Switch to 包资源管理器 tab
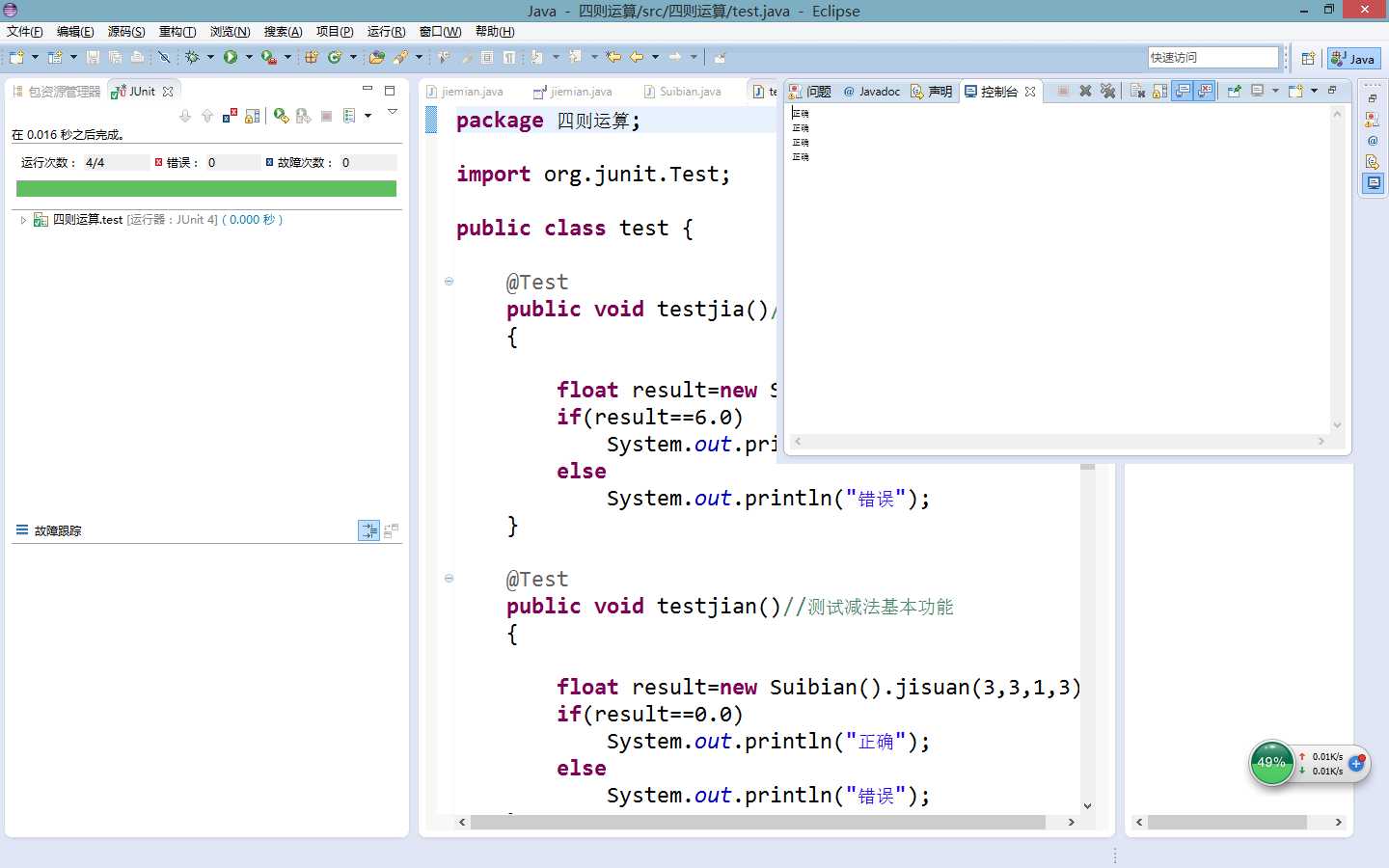This screenshot has height=868, width=1389. coord(57,92)
